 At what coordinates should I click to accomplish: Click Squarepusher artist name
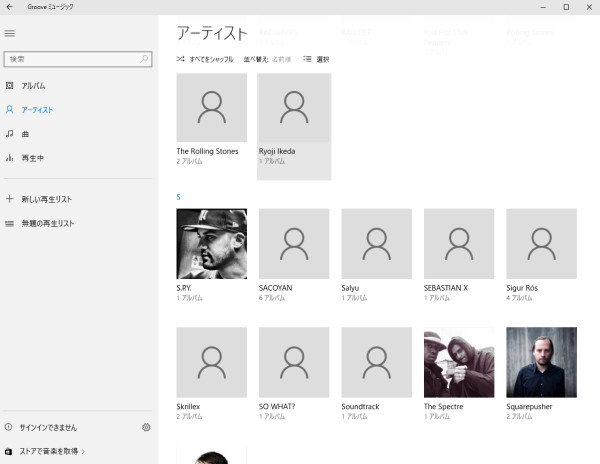pyautogui.click(x=529, y=407)
